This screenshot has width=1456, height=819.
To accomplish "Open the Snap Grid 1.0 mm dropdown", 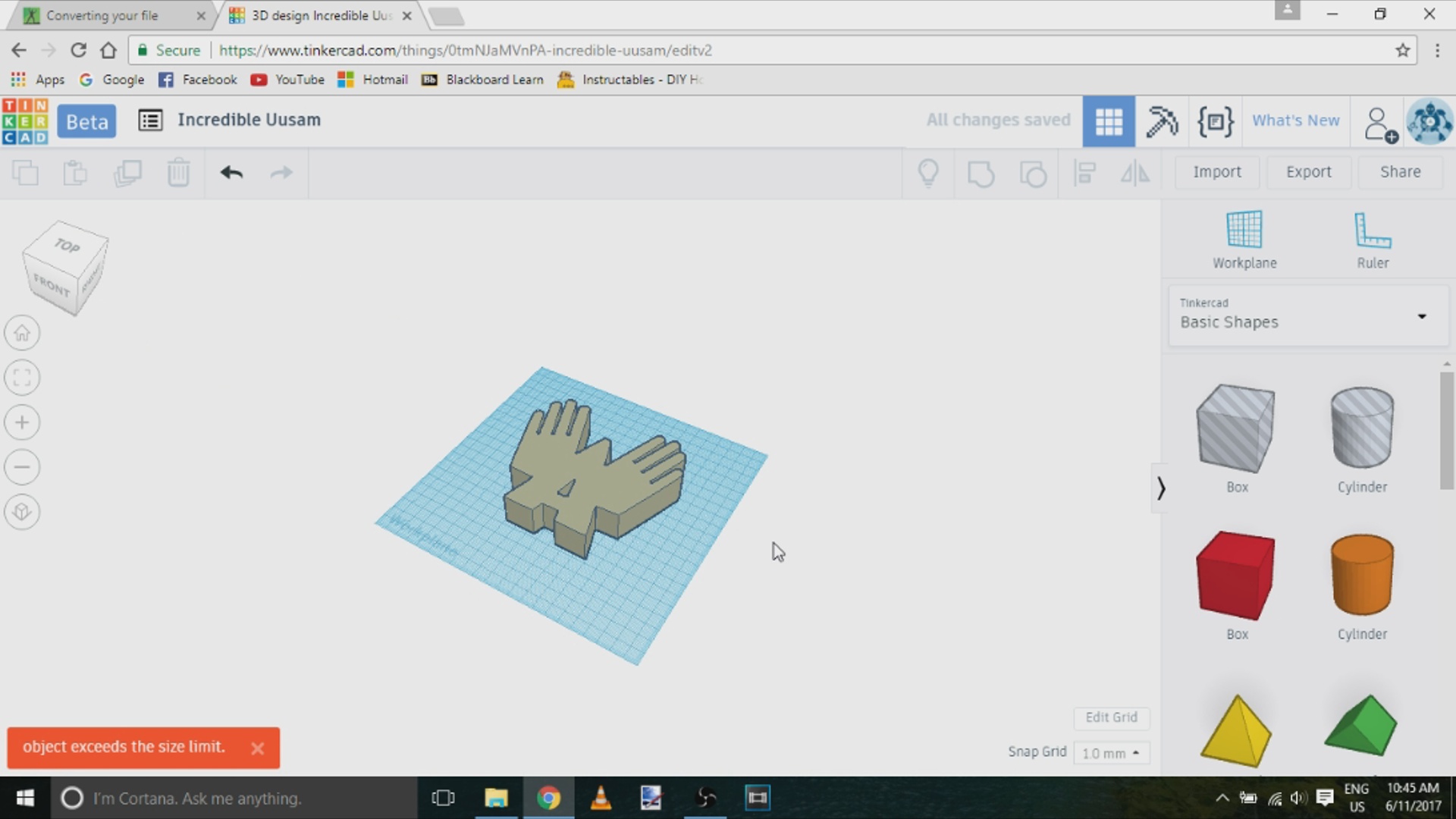I will pyautogui.click(x=1110, y=753).
